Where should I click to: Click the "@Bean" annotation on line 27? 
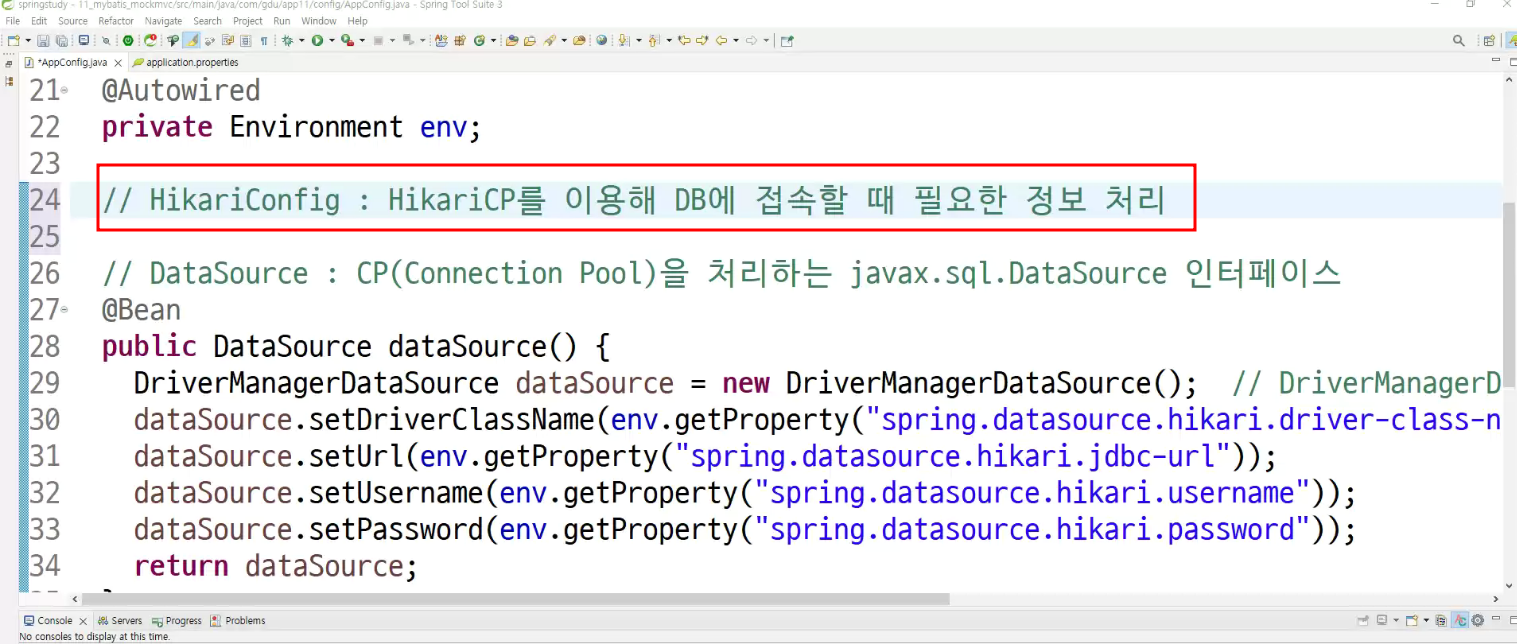click(x=141, y=310)
